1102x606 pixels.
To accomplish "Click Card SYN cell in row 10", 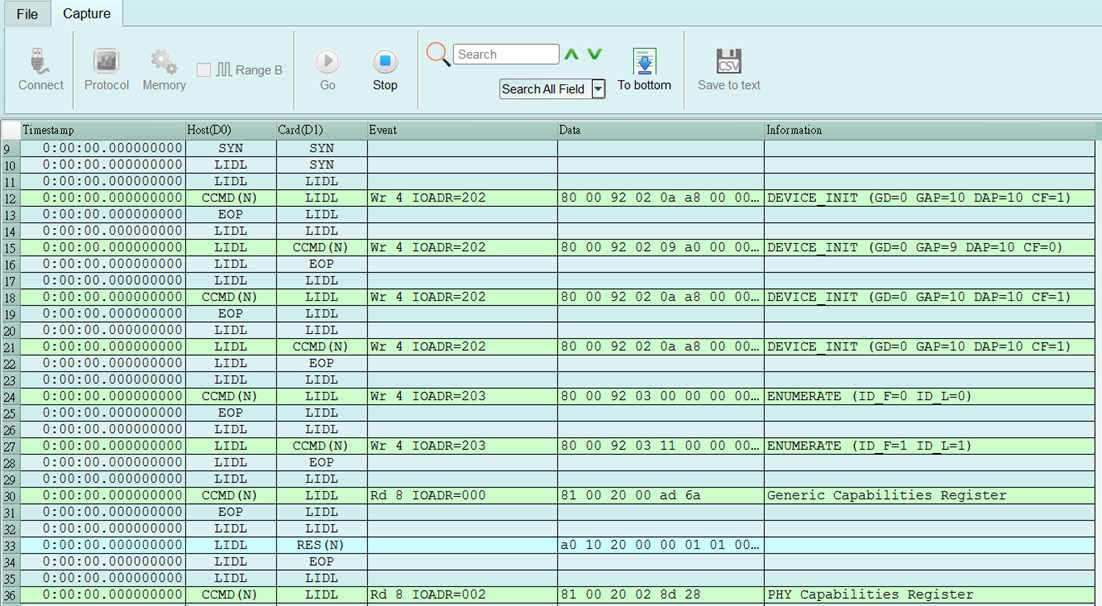I will [x=322, y=165].
